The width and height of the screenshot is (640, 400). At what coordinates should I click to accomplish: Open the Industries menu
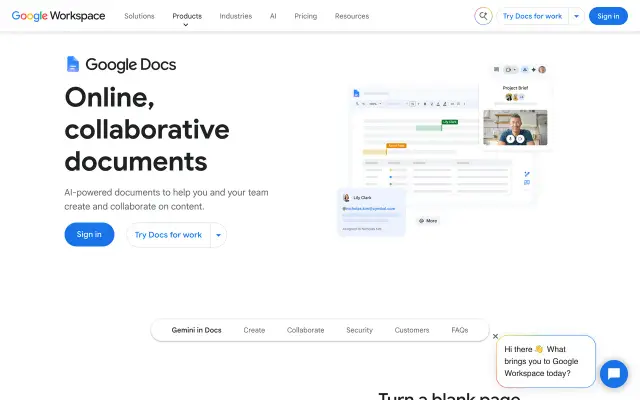point(236,16)
